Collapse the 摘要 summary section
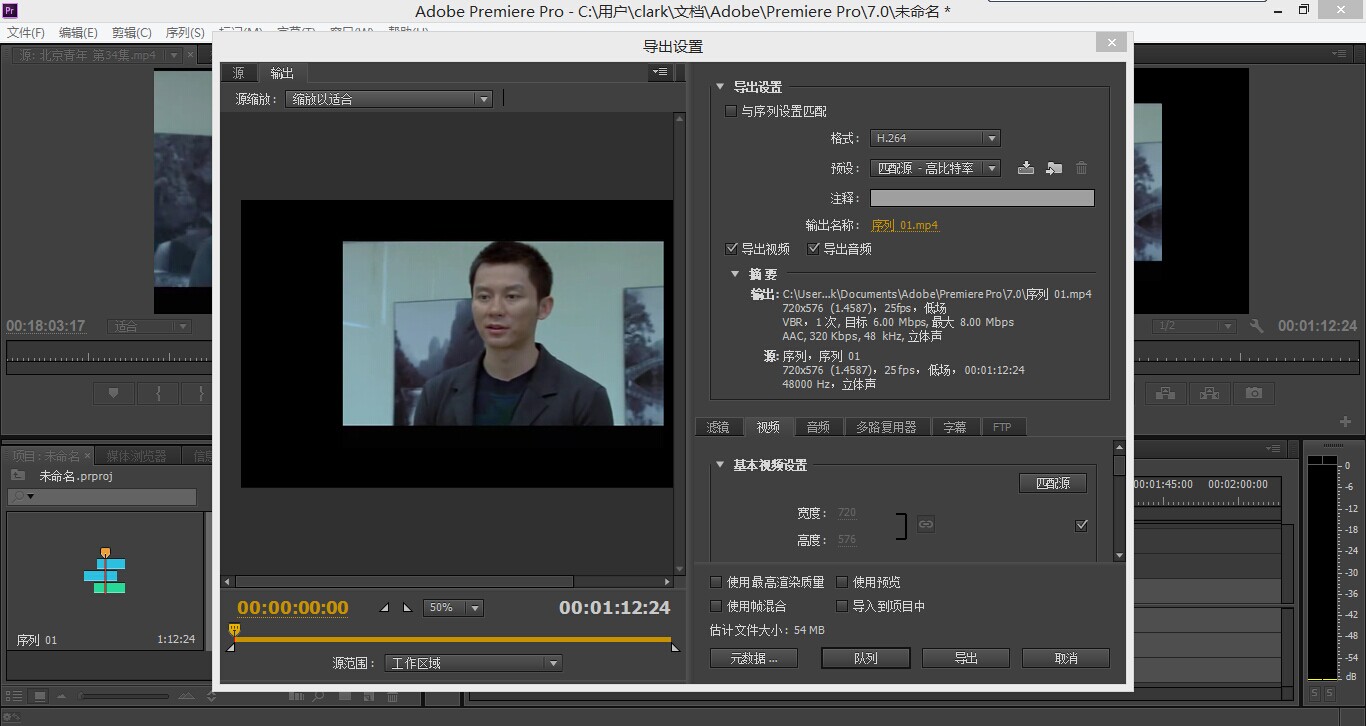 point(735,274)
